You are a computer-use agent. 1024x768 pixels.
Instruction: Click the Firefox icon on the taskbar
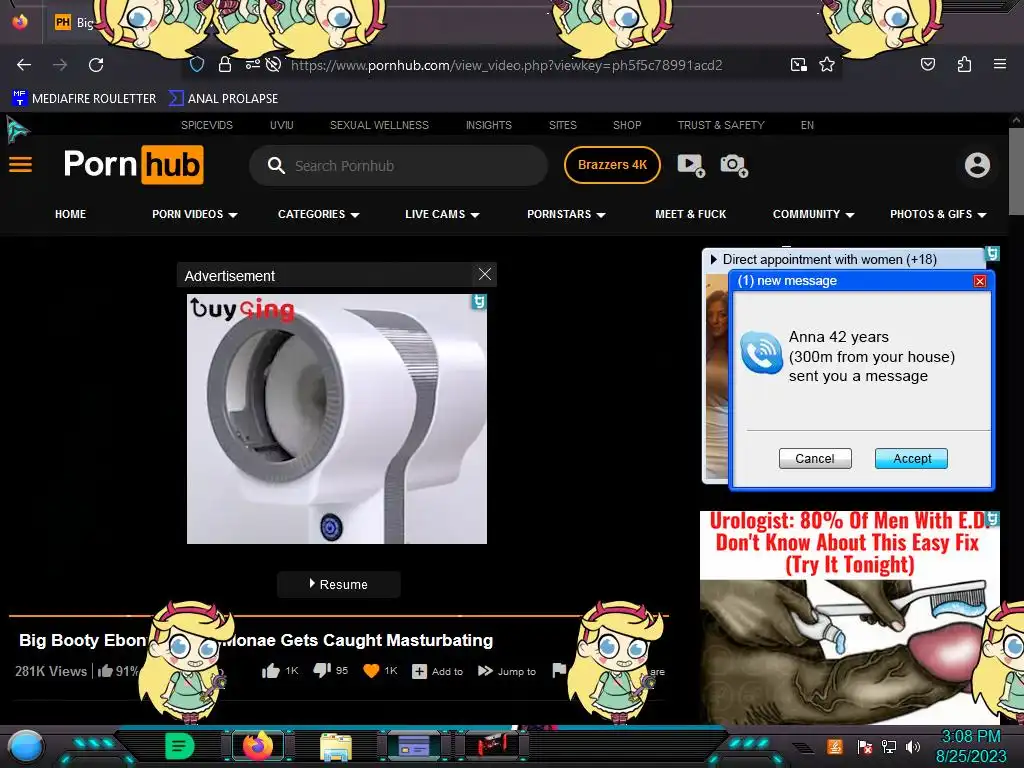coord(257,746)
